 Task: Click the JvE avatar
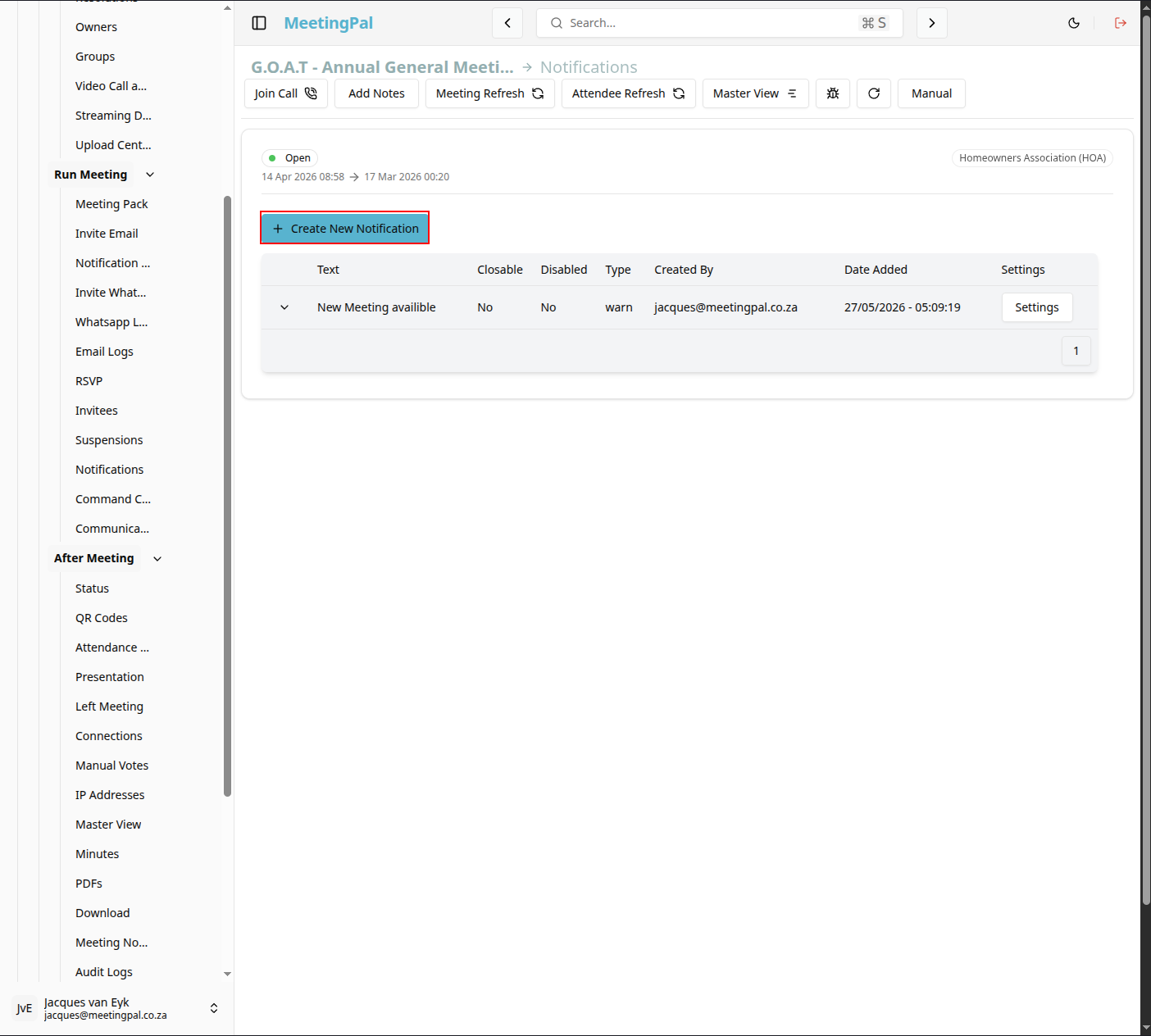point(25,1008)
